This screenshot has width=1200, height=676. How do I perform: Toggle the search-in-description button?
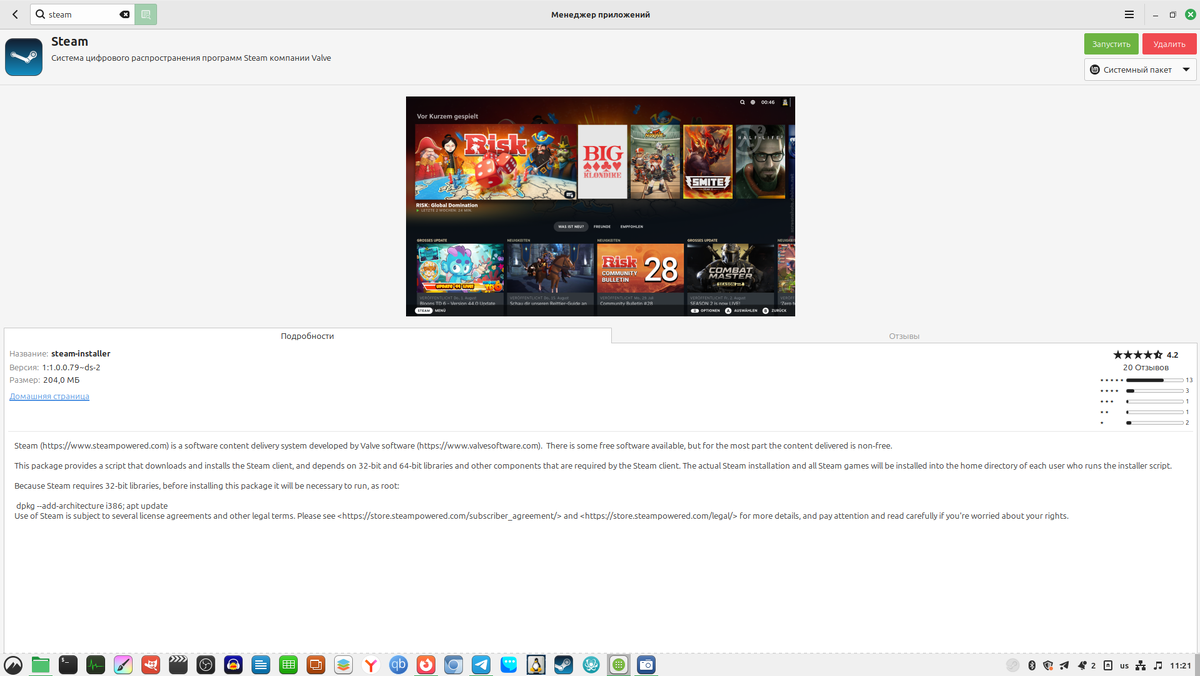146,15
